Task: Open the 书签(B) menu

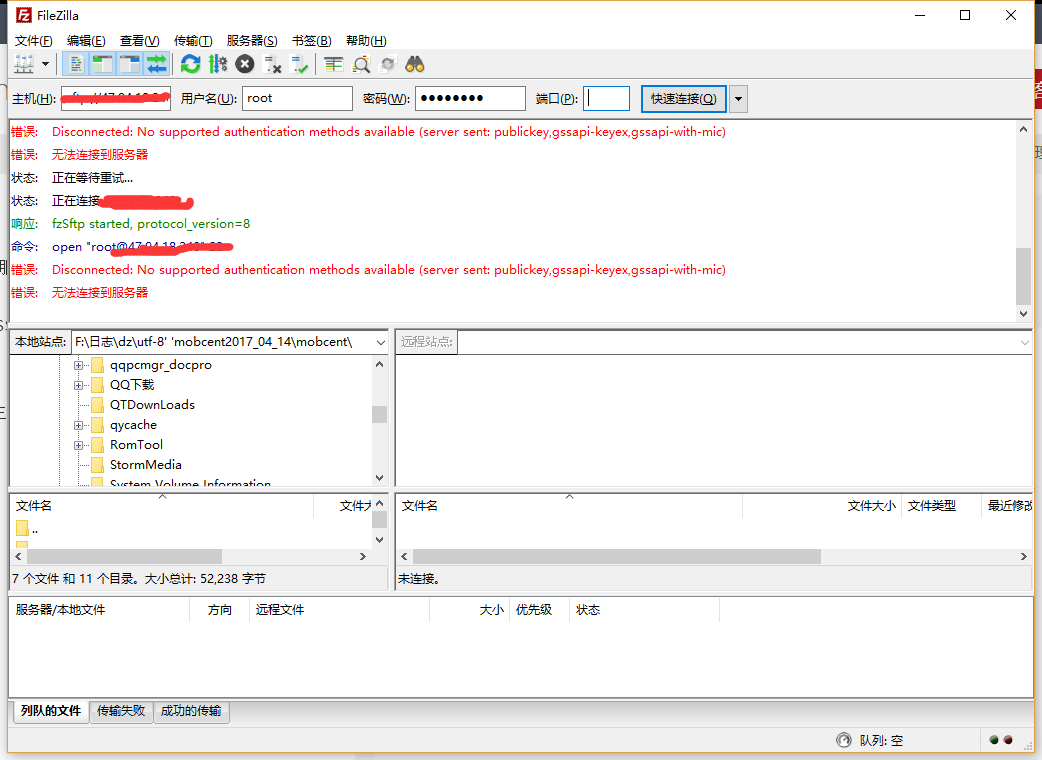Action: 312,41
